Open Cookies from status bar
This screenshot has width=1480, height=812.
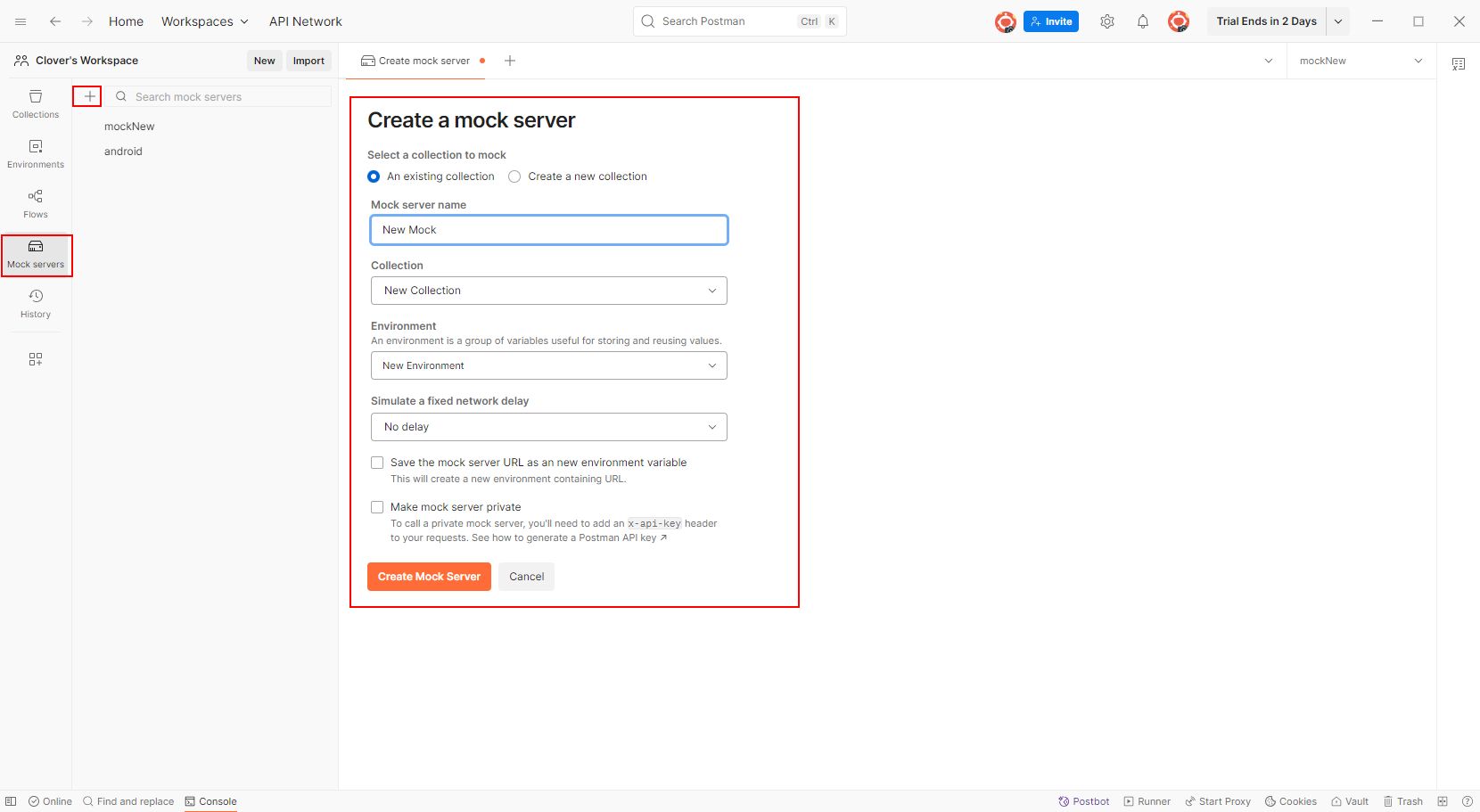tap(1291, 801)
